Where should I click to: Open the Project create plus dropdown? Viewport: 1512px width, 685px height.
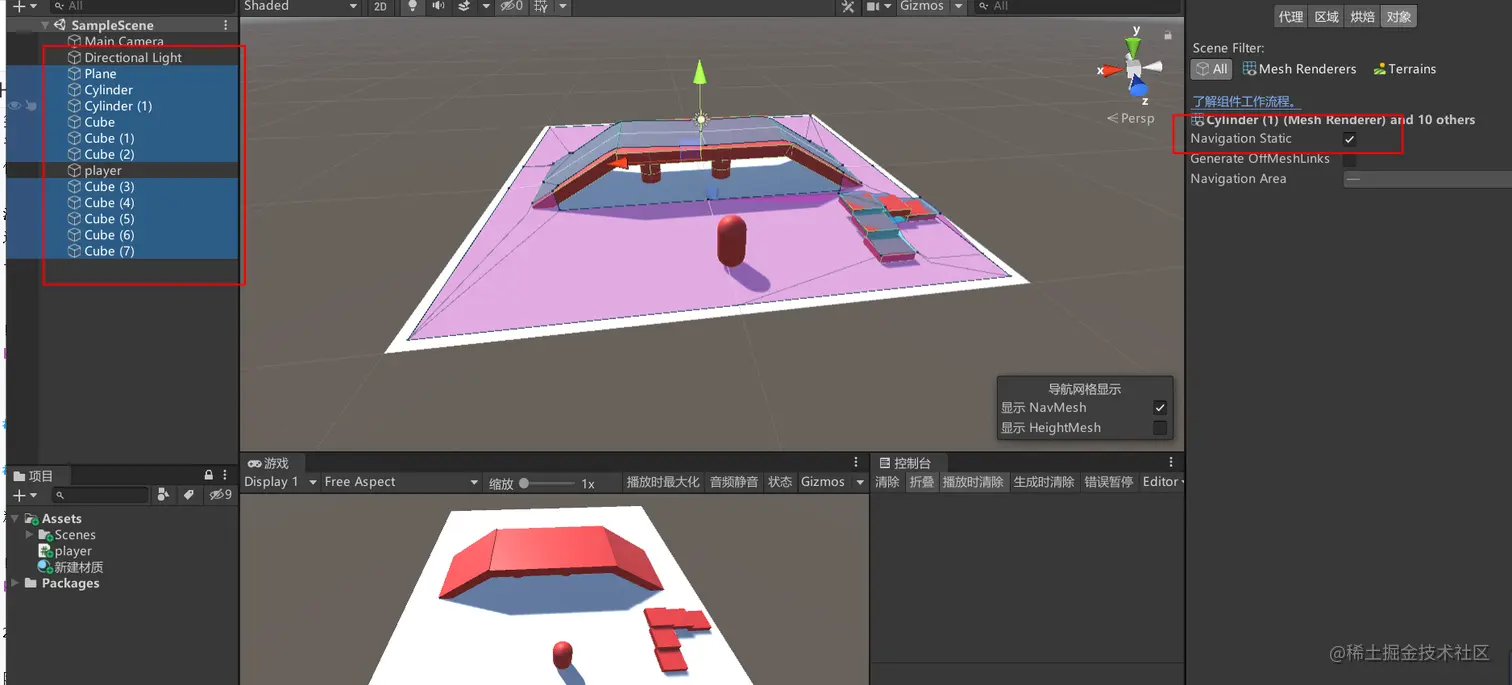click(x=25, y=495)
